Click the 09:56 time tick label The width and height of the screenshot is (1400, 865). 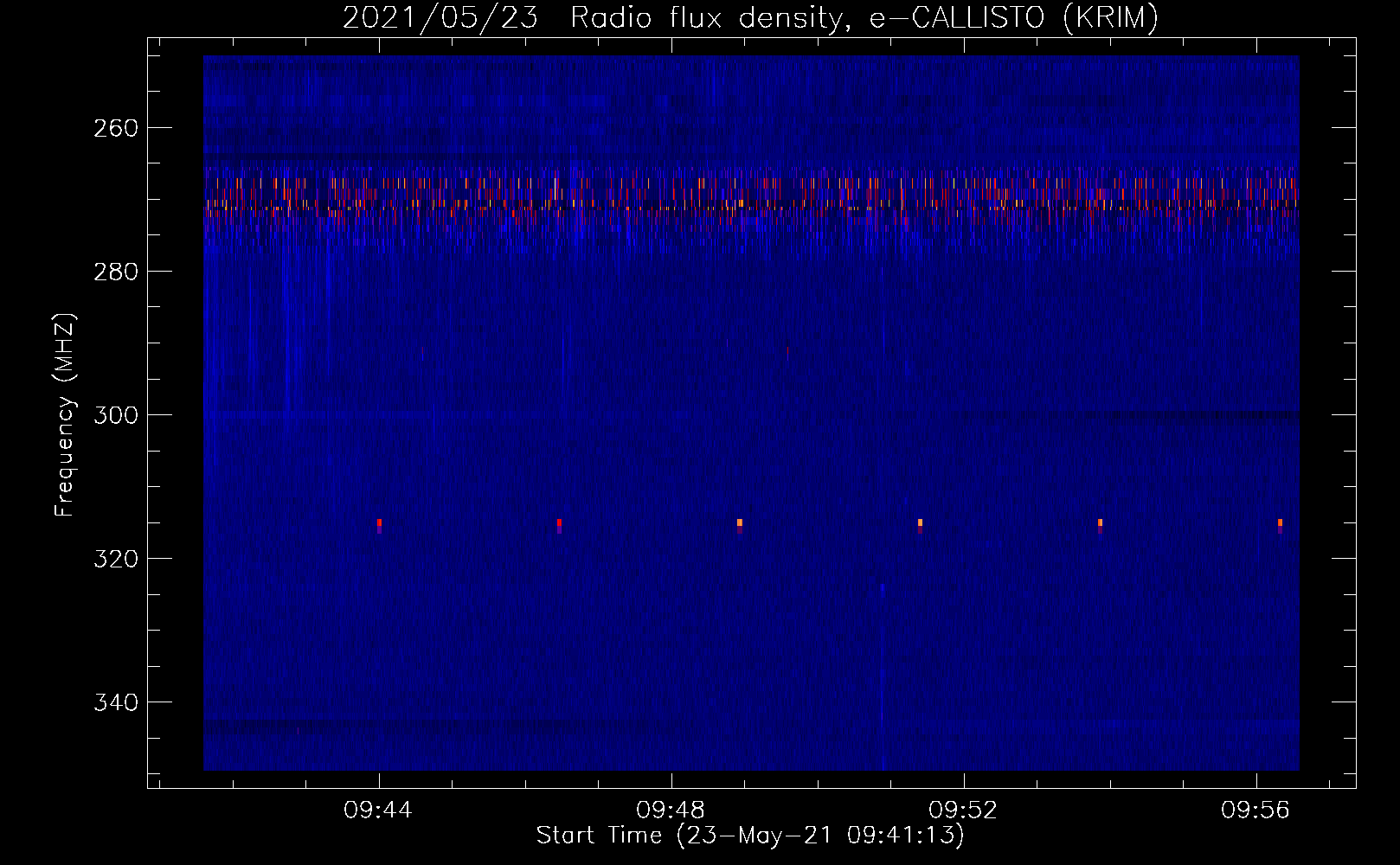point(1256,811)
